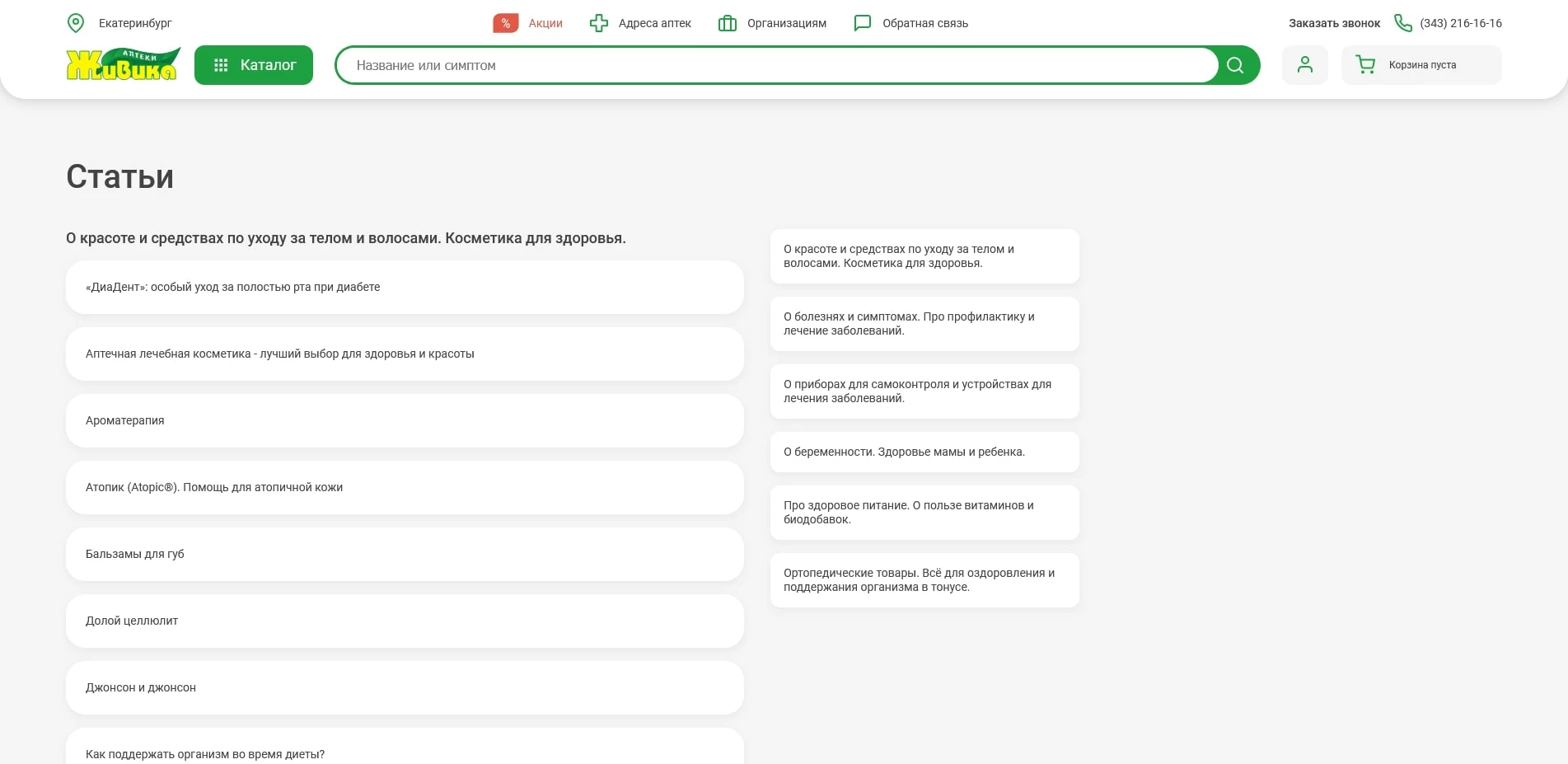Image resolution: width=1568 pixels, height=764 pixels.
Task: Open the user account icon
Action: tap(1304, 64)
